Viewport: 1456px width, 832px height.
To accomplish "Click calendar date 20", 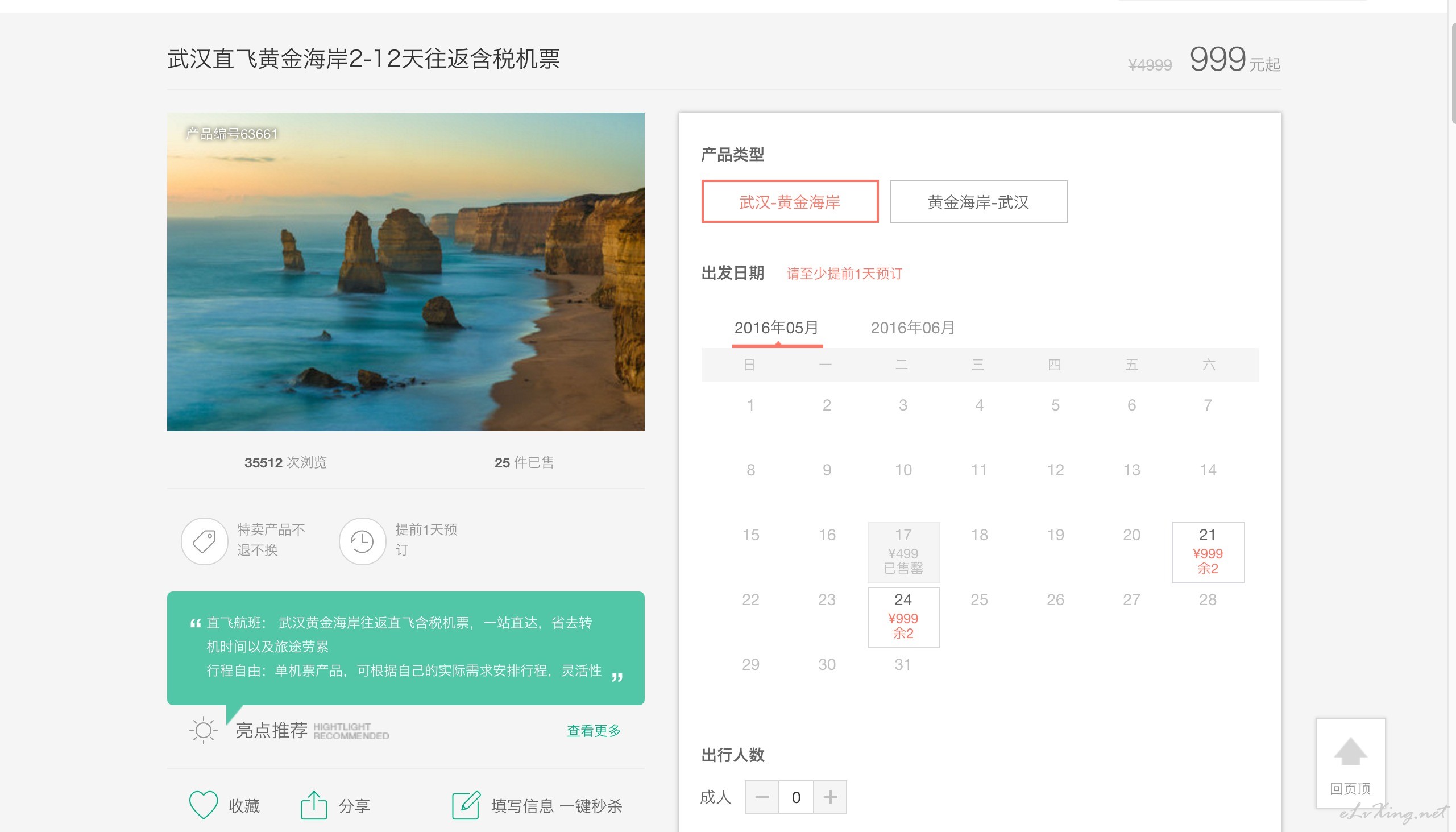I will point(1131,535).
